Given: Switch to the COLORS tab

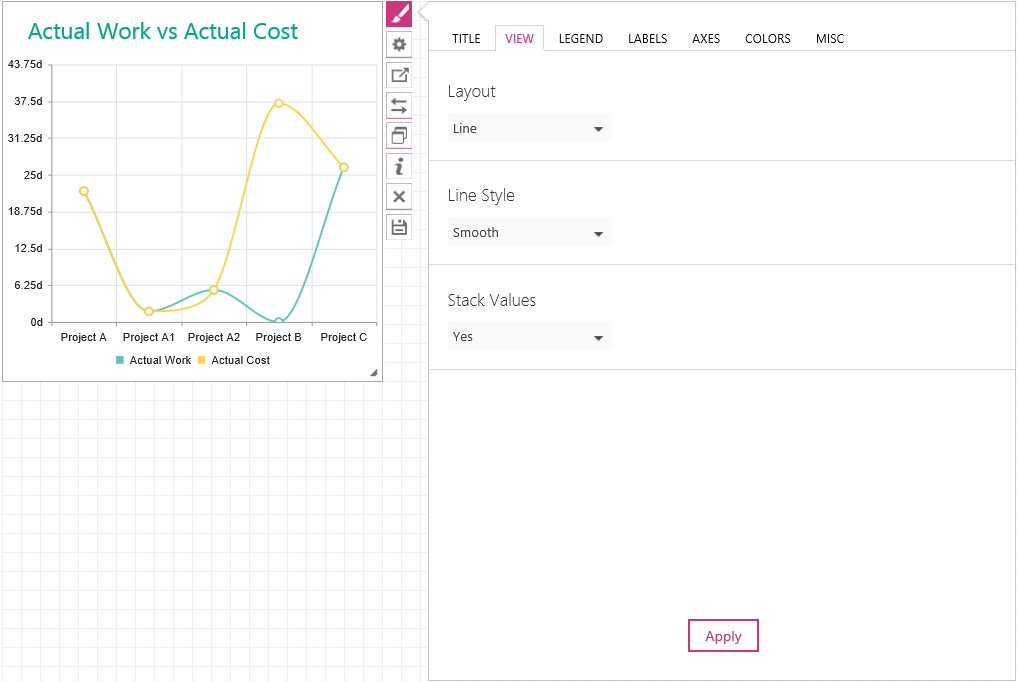Looking at the screenshot, I should [x=768, y=39].
